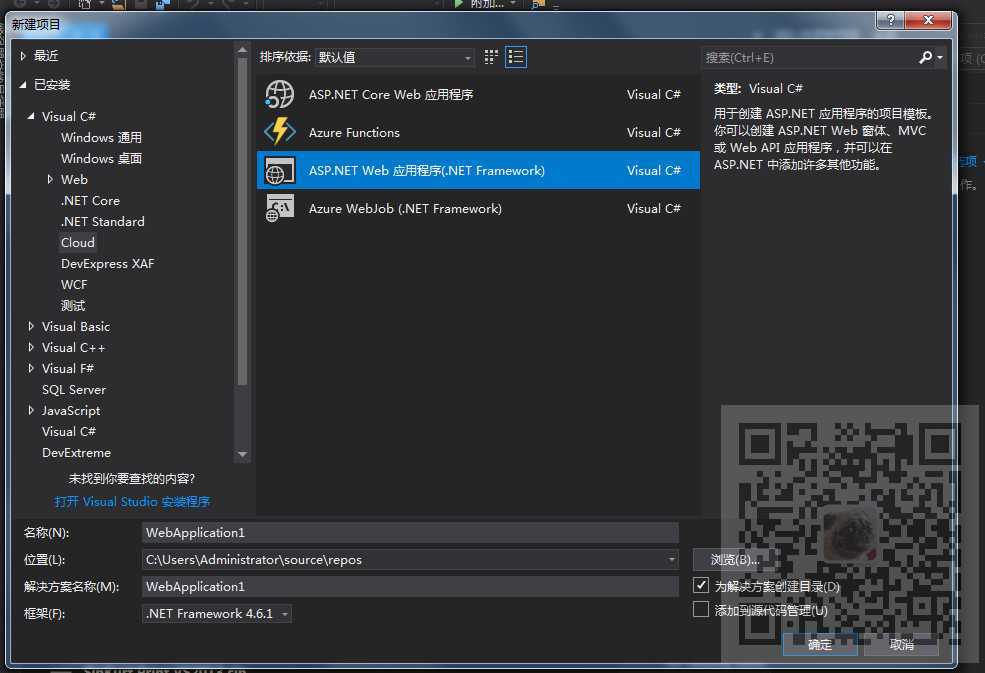Click the project name input field
This screenshot has width=985, height=673.
pos(410,532)
